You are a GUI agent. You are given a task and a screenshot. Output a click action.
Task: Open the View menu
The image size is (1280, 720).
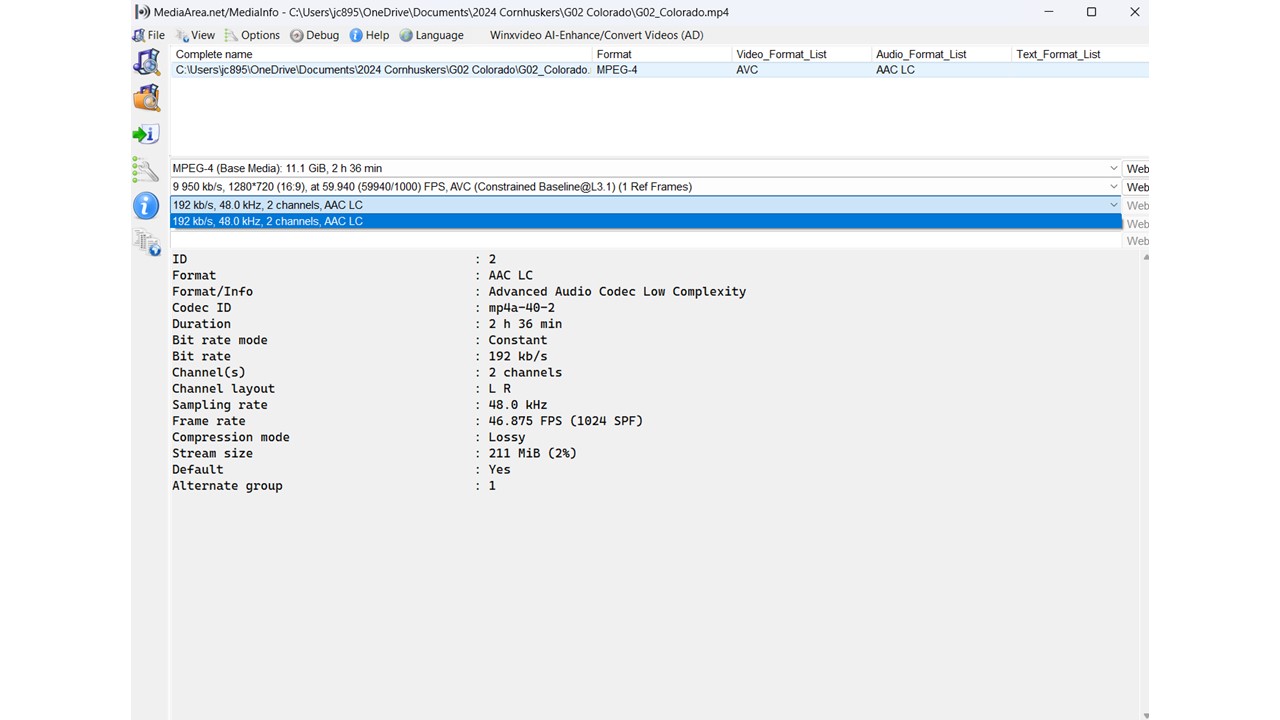(x=196, y=35)
